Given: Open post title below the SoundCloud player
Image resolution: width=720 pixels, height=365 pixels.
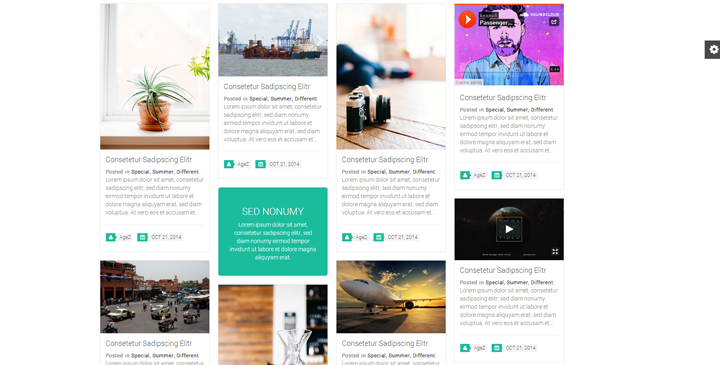Looking at the screenshot, I should (x=503, y=97).
